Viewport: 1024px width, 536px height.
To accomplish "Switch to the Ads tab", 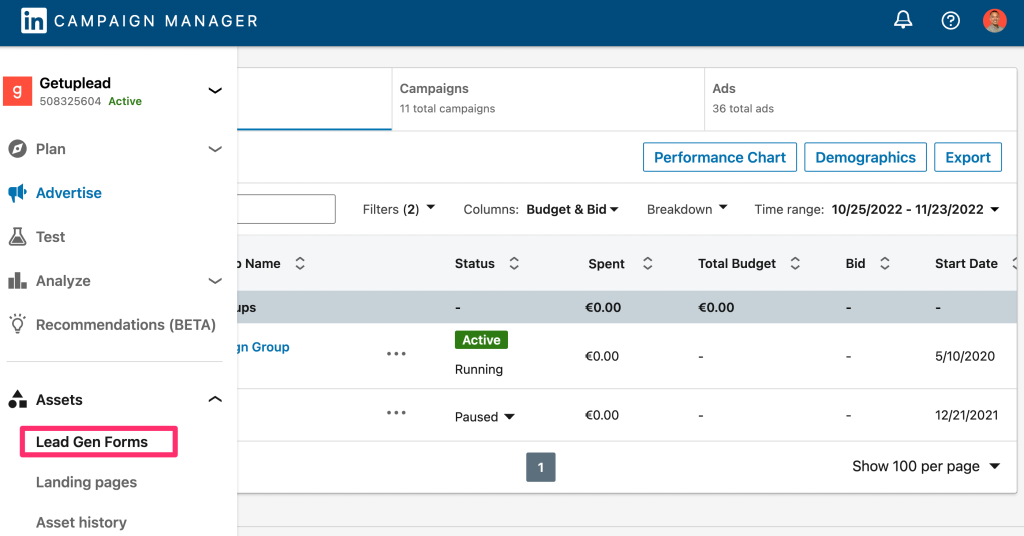I will click(860, 99).
